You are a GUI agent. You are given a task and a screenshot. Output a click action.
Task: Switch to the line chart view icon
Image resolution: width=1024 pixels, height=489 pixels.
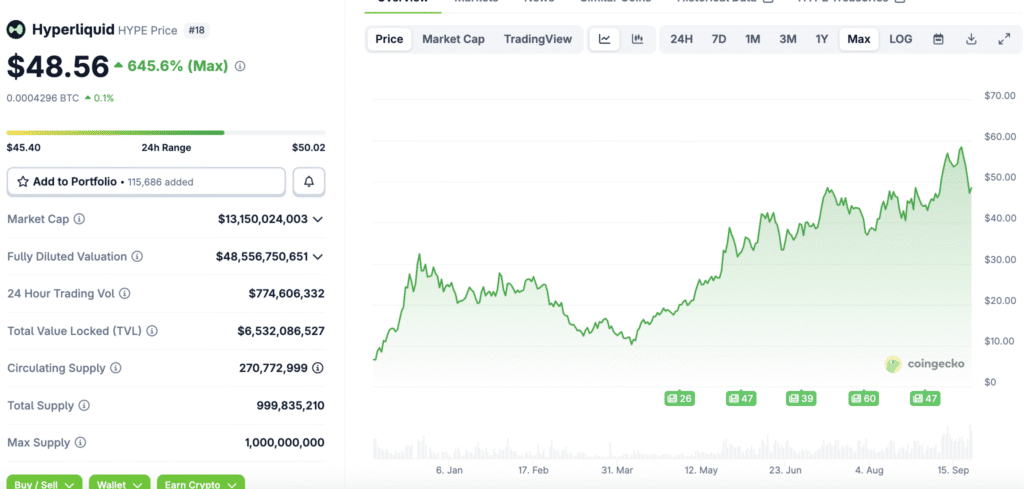click(x=605, y=39)
